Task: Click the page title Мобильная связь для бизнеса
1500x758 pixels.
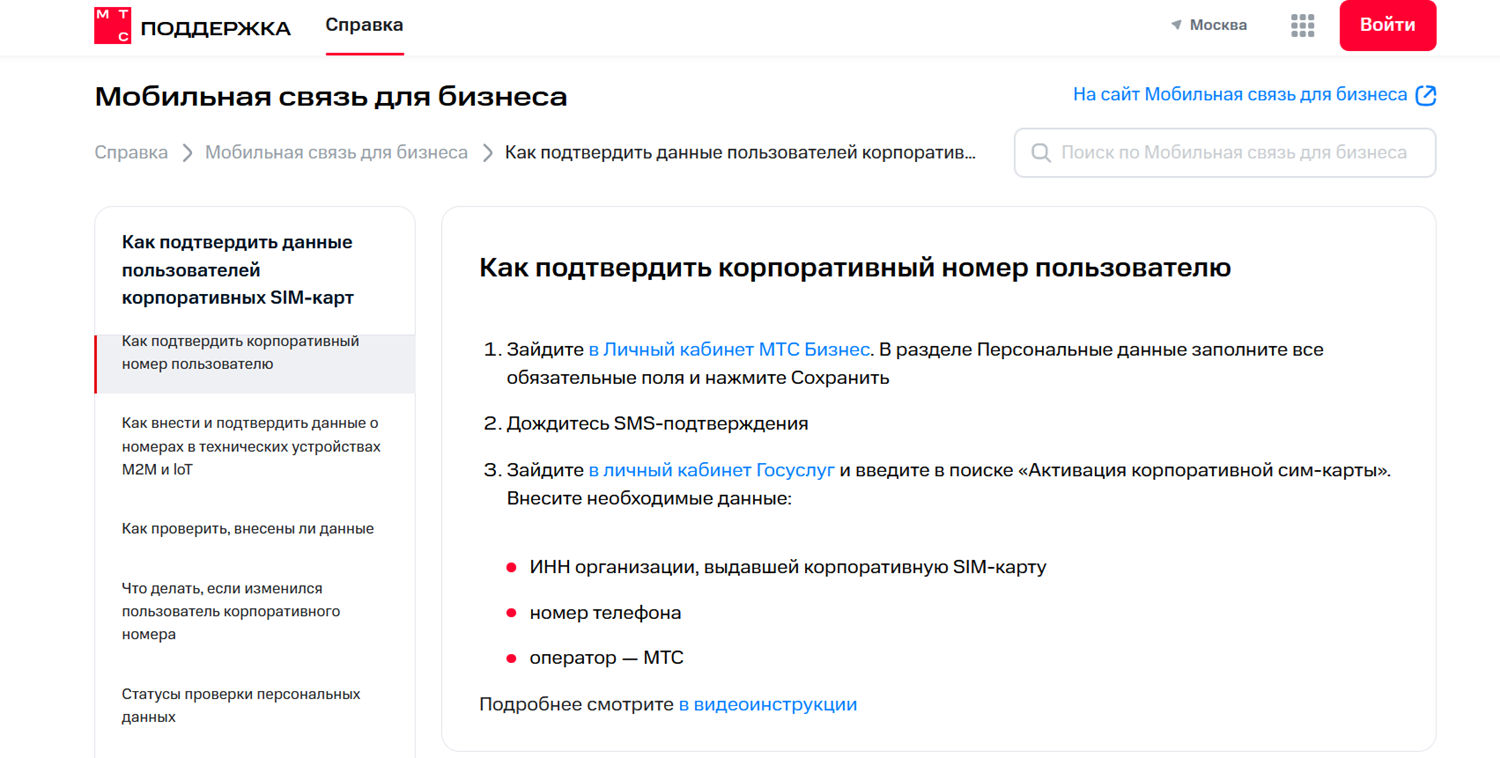Action: tap(331, 96)
